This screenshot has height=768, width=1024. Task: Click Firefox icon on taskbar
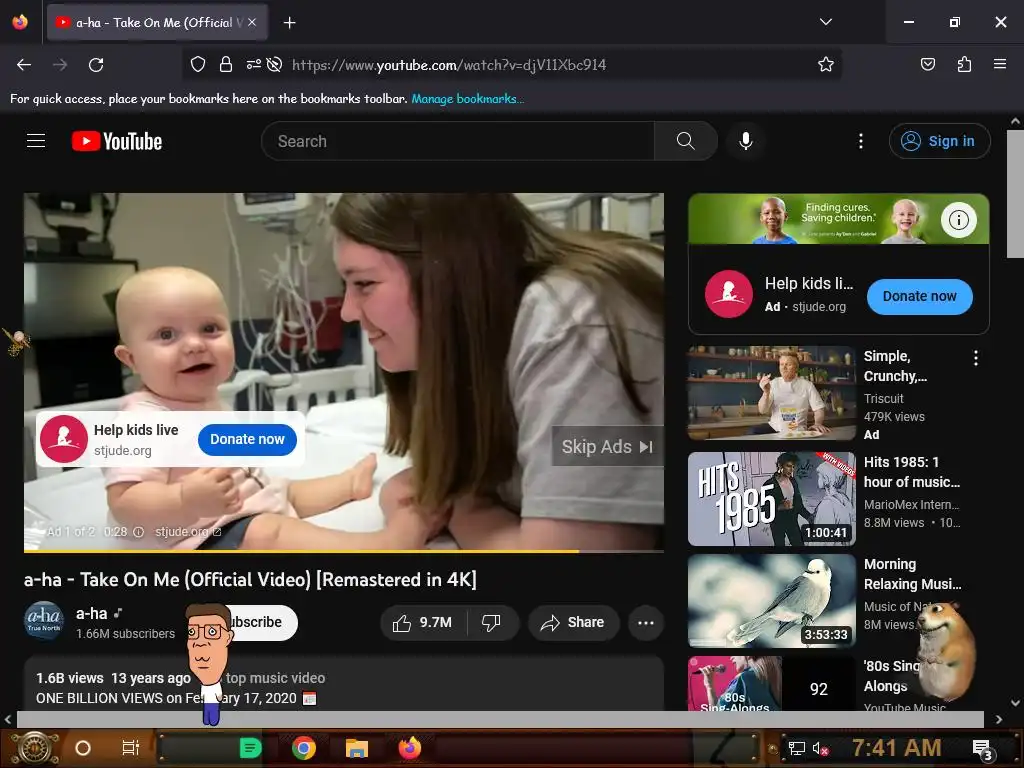click(x=410, y=748)
